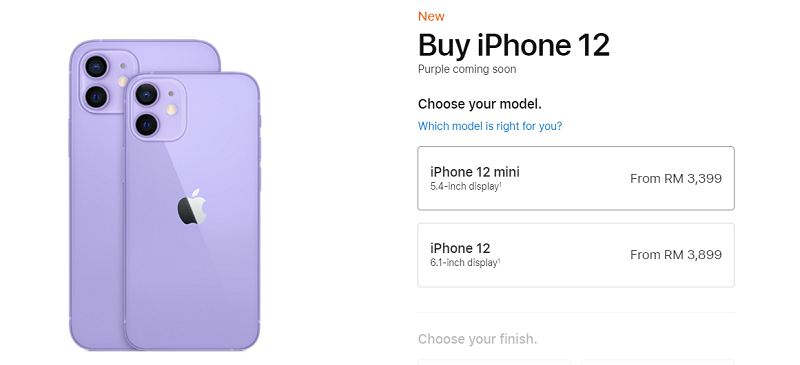The width and height of the screenshot is (800, 365).
Task: Click the lower camera lens on the front iPhone
Action: [146, 124]
